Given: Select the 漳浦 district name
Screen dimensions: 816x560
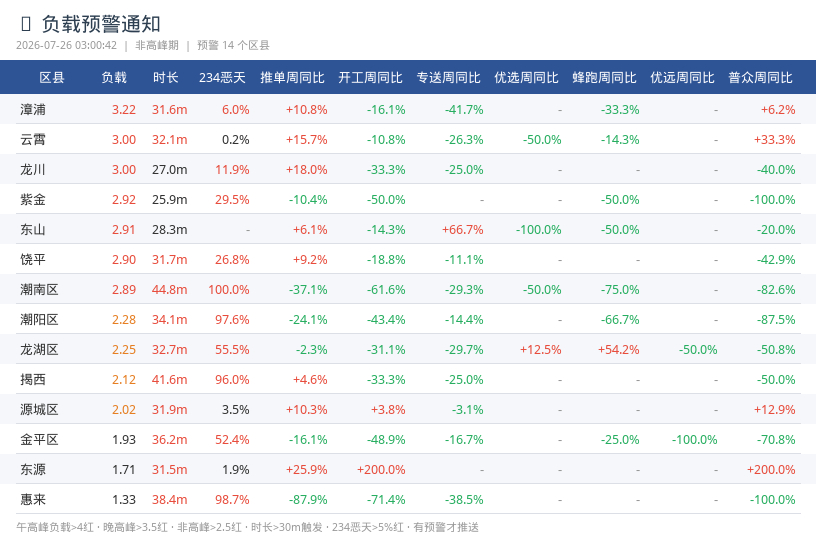Looking at the screenshot, I should click(33, 109).
